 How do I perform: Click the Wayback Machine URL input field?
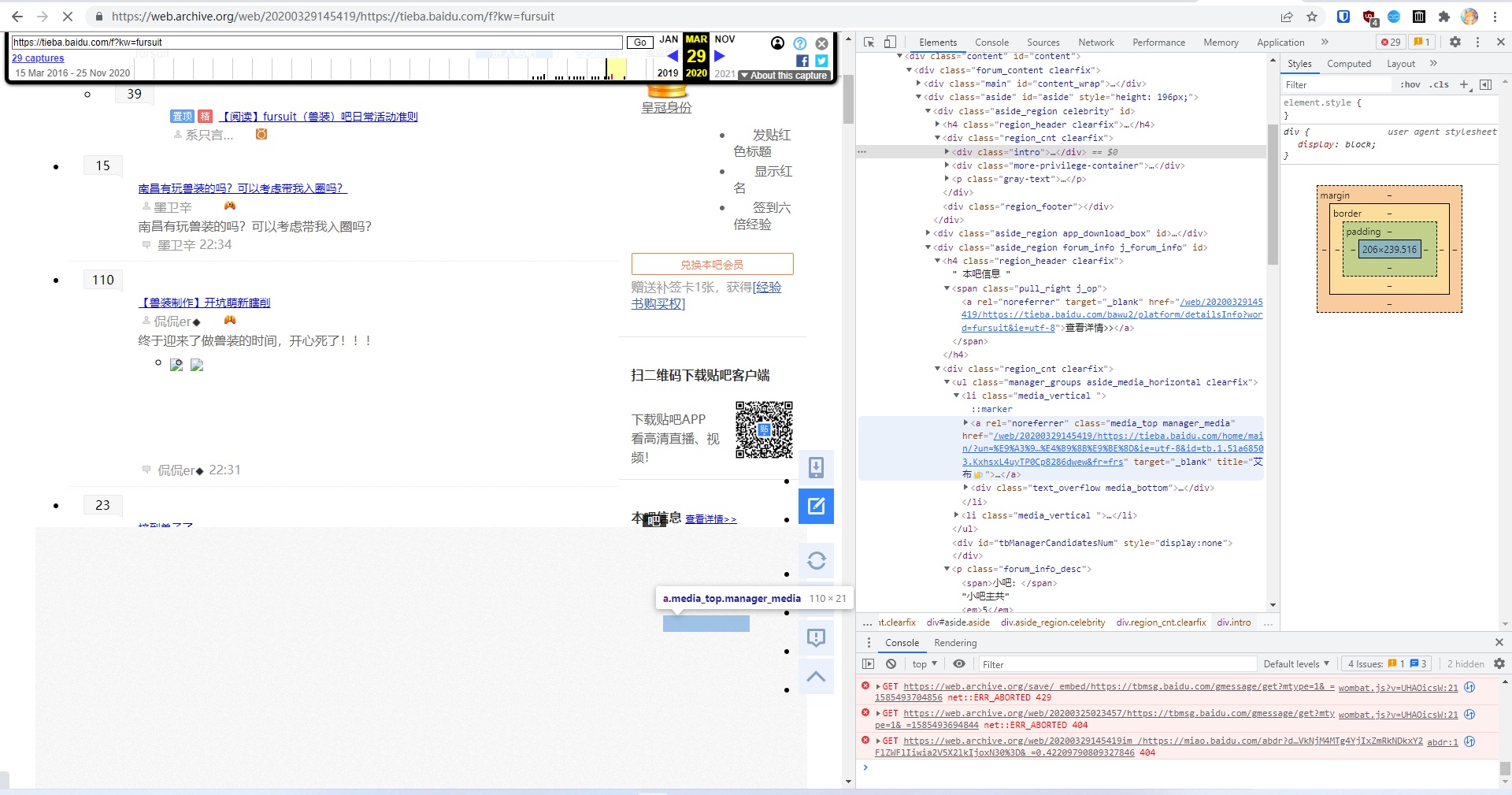coord(317,43)
